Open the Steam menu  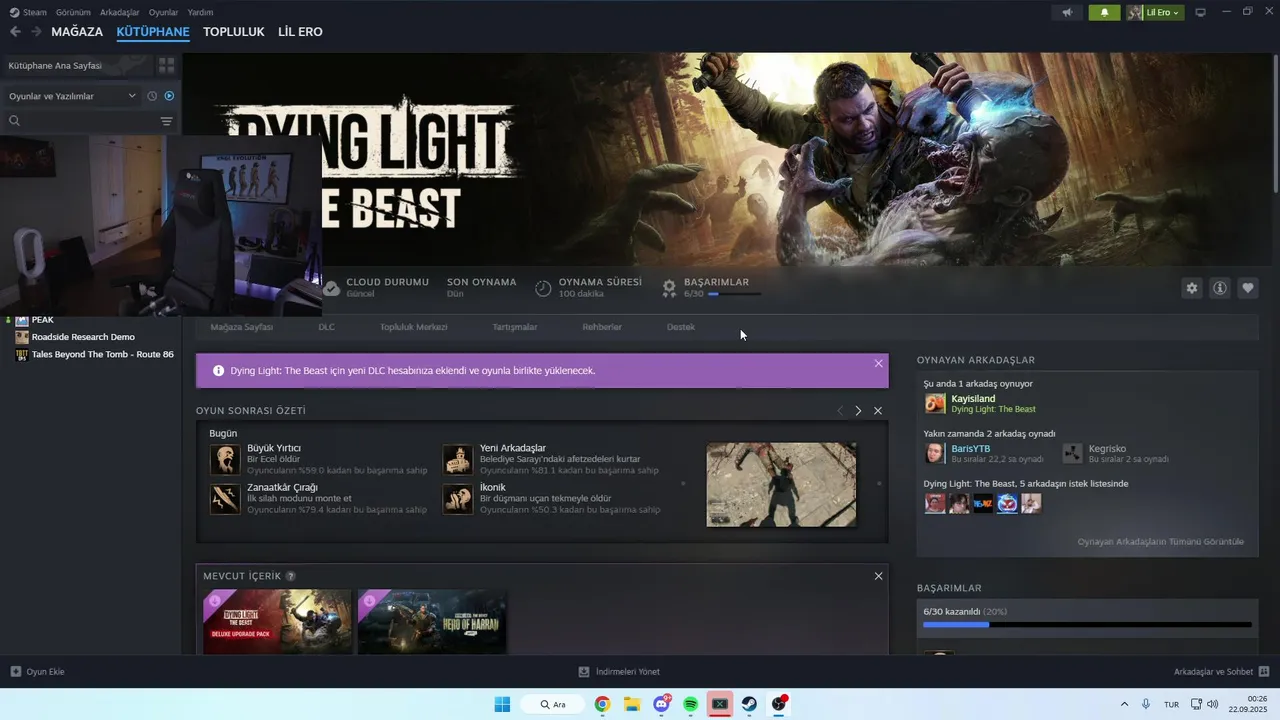click(28, 12)
